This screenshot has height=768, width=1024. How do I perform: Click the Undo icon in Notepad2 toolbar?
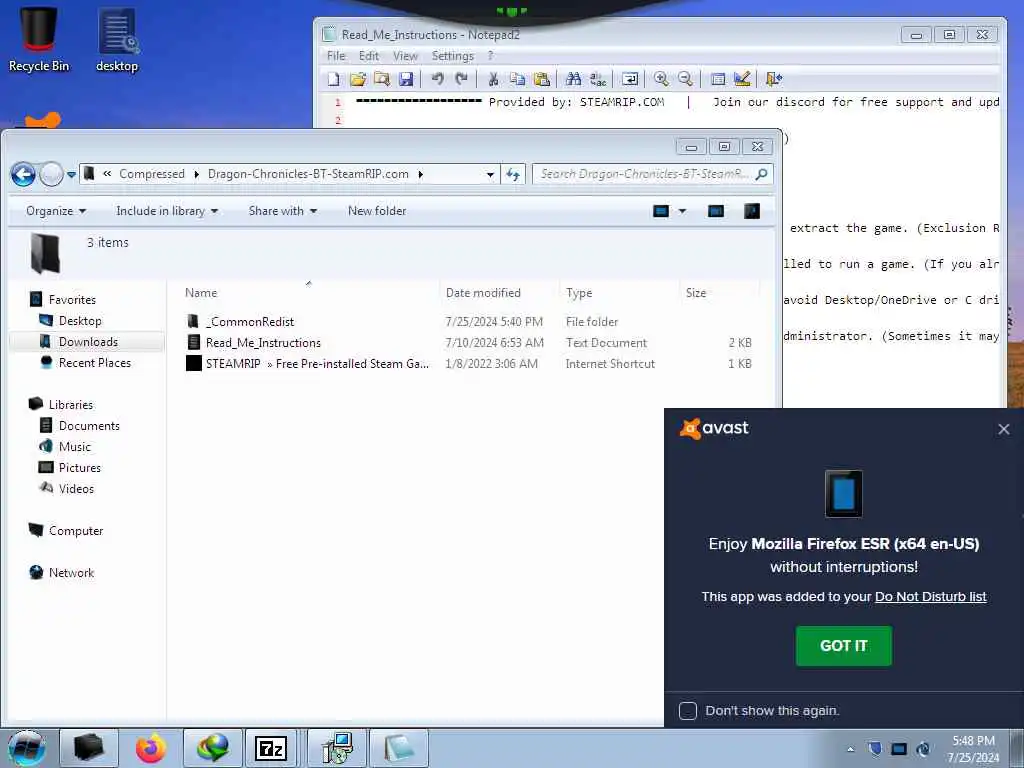pyautogui.click(x=438, y=79)
